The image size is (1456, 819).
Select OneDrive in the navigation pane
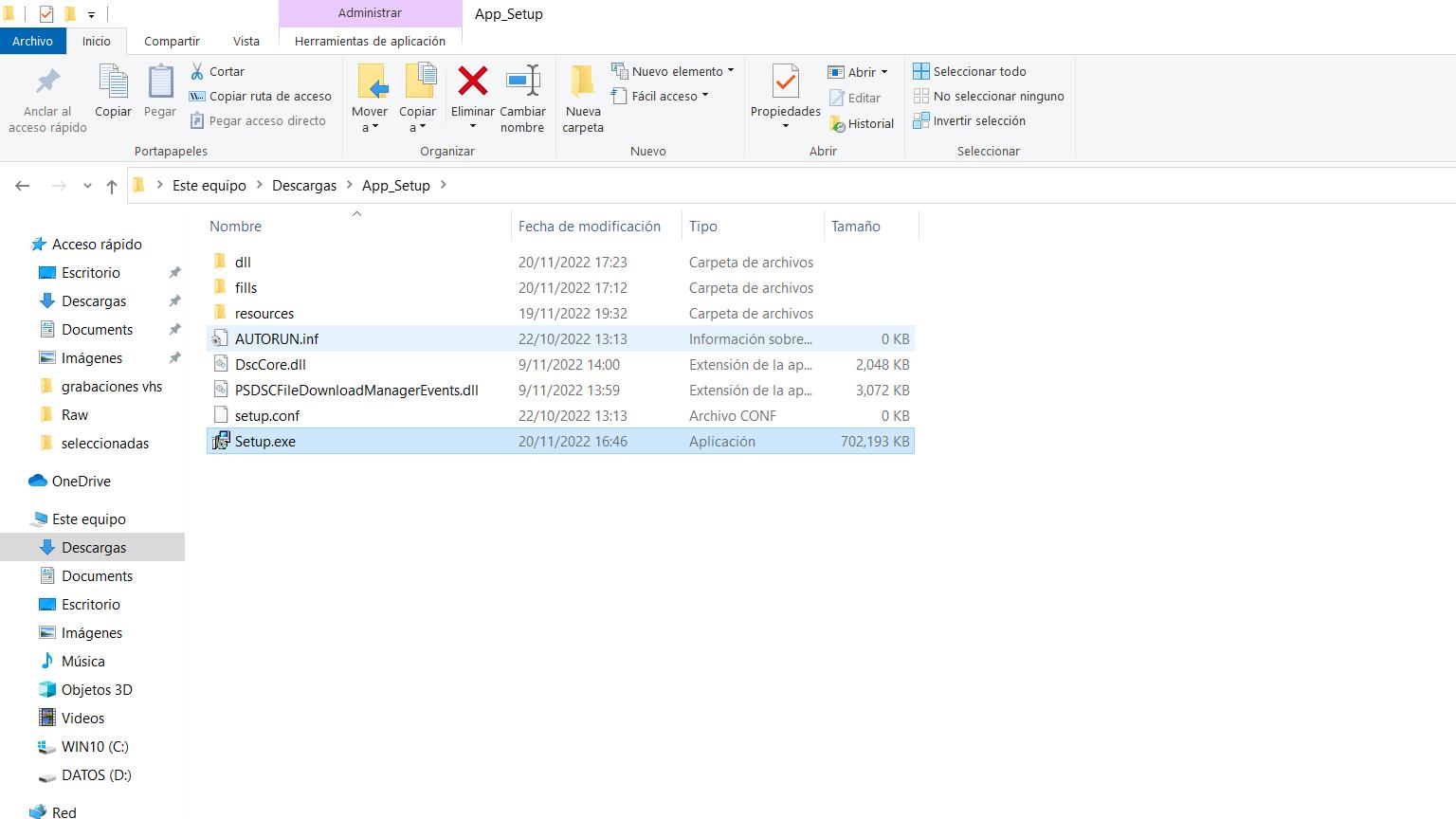[x=81, y=481]
